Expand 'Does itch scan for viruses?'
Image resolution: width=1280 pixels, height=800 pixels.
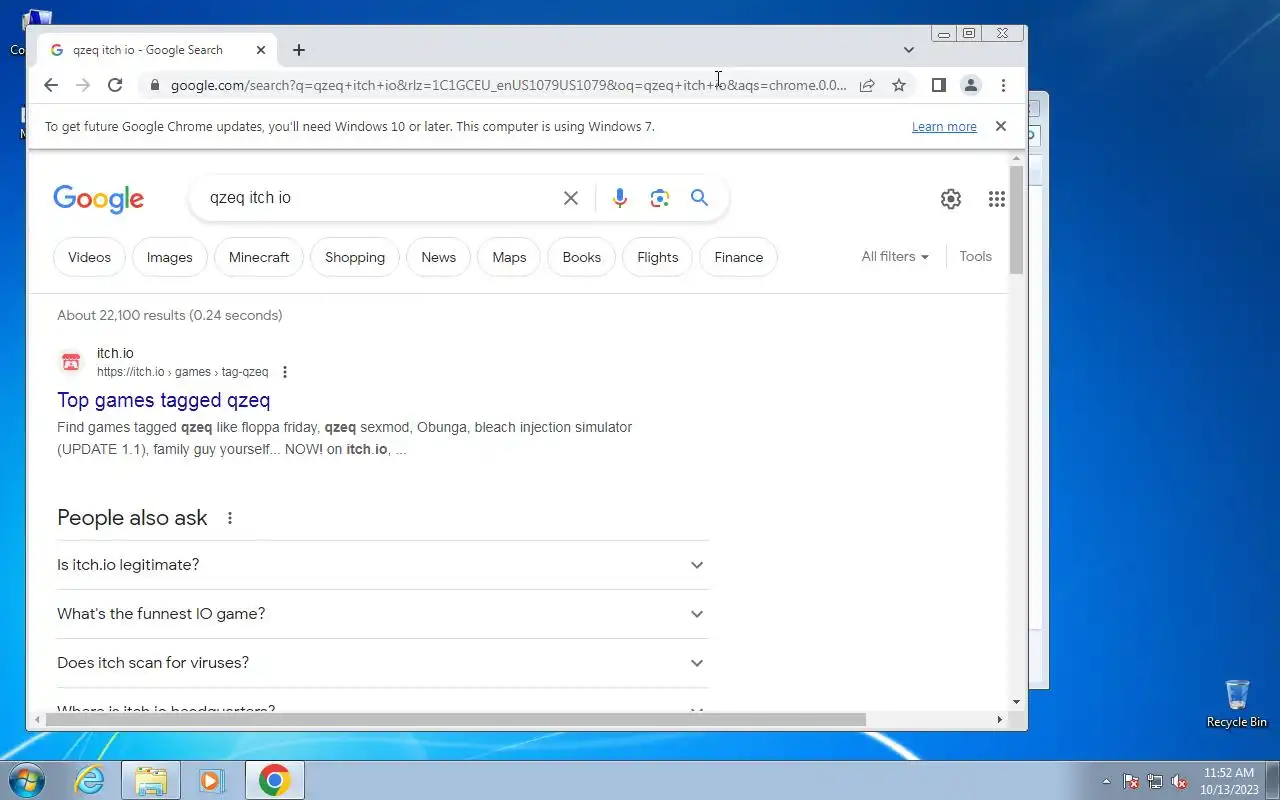click(382, 663)
